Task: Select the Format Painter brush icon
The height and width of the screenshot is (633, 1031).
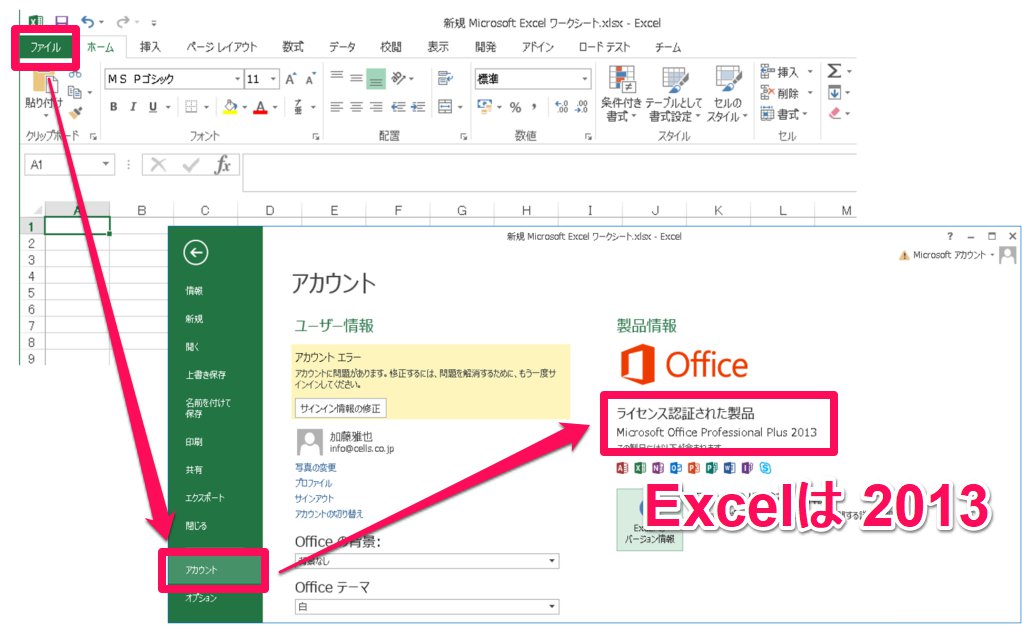Action: (76, 114)
